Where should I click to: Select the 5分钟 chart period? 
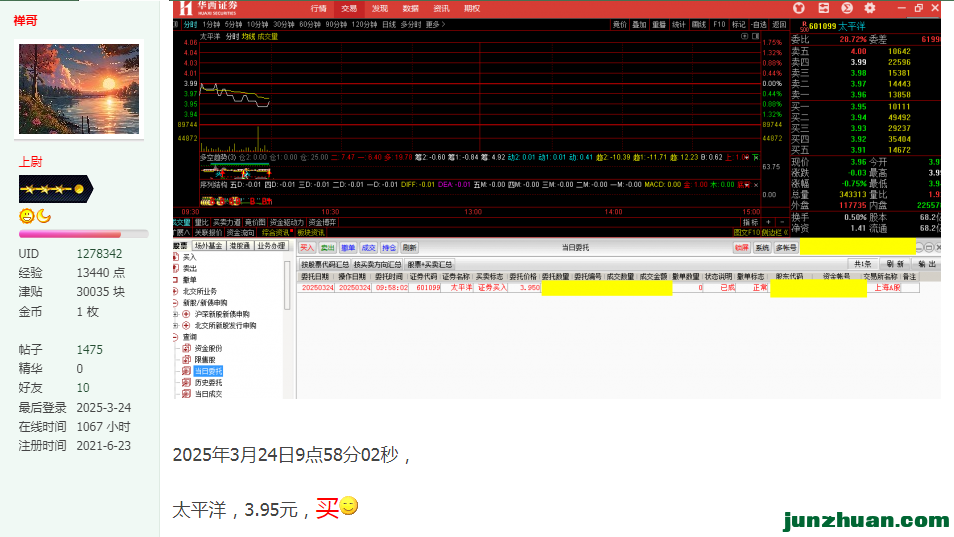[234, 24]
